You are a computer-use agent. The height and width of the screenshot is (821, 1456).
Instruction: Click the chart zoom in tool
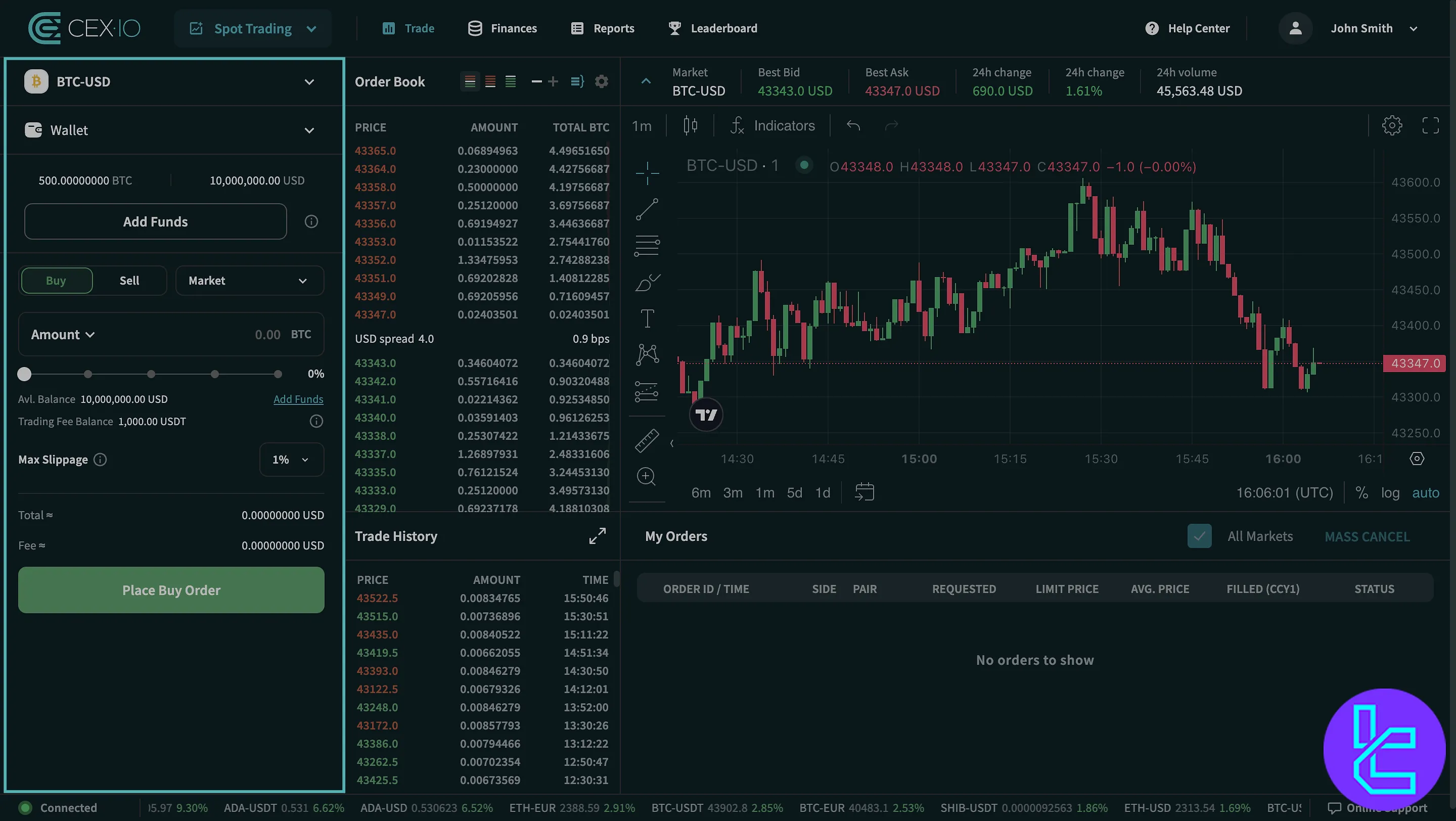pos(646,476)
